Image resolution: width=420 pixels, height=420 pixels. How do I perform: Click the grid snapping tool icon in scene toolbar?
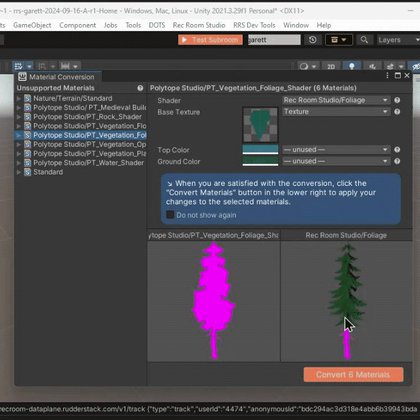(23, 66)
